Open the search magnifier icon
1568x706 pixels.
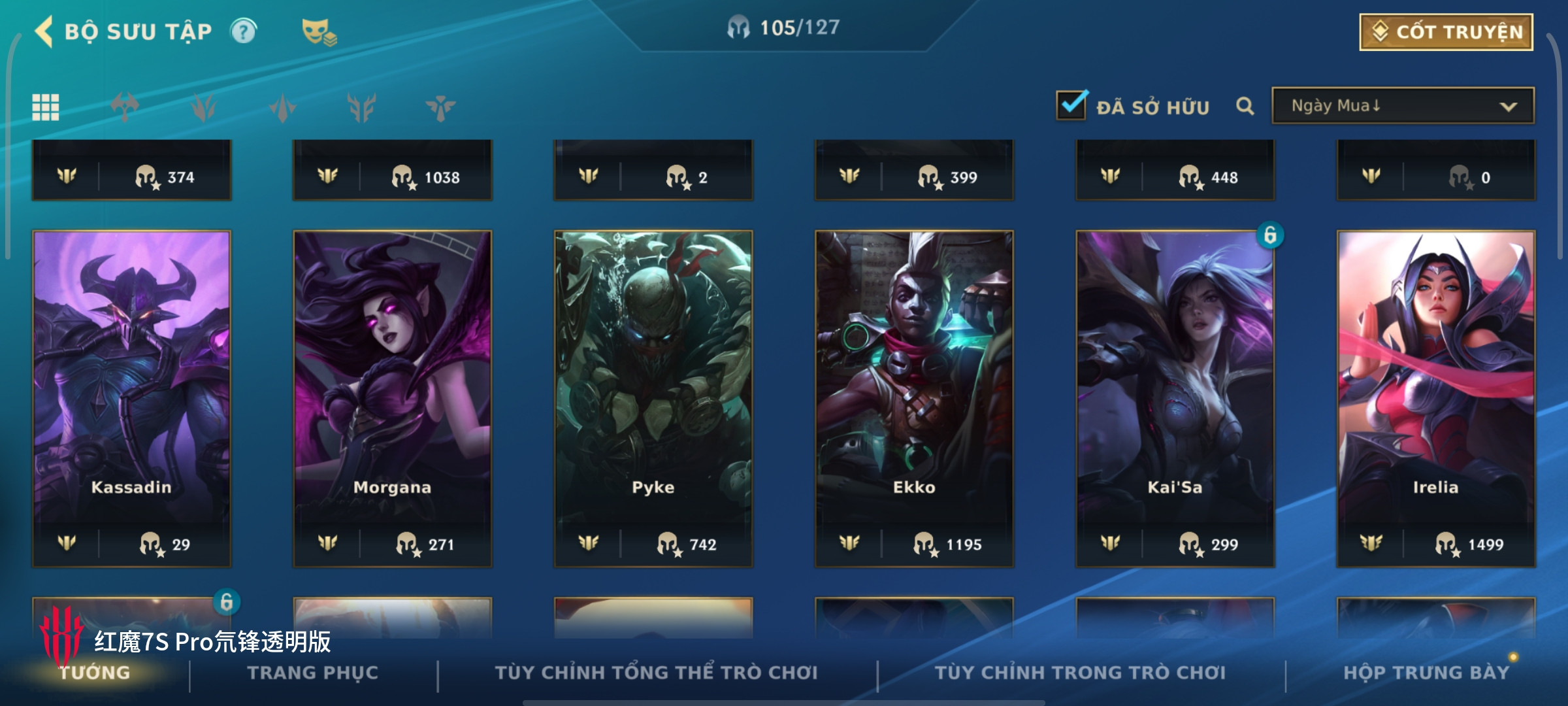(1245, 106)
